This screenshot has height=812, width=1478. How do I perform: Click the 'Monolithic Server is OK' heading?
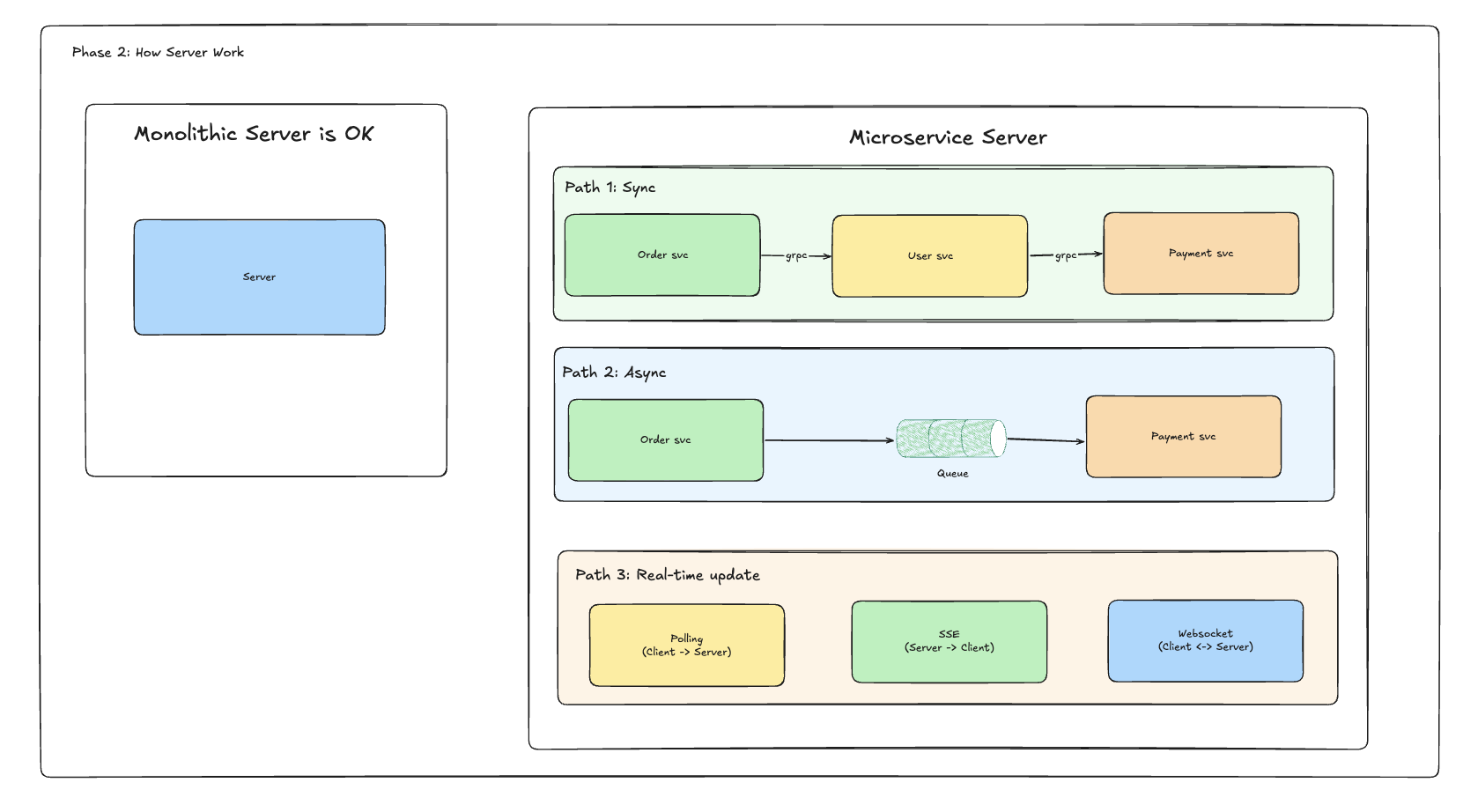(x=254, y=134)
